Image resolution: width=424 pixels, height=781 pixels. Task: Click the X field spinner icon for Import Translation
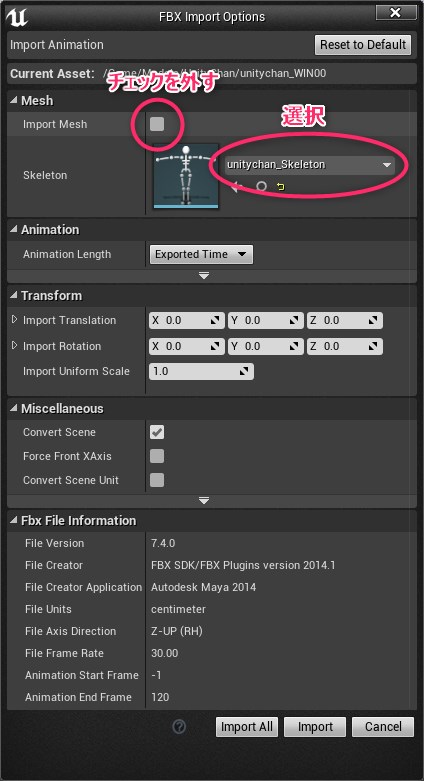click(215, 321)
